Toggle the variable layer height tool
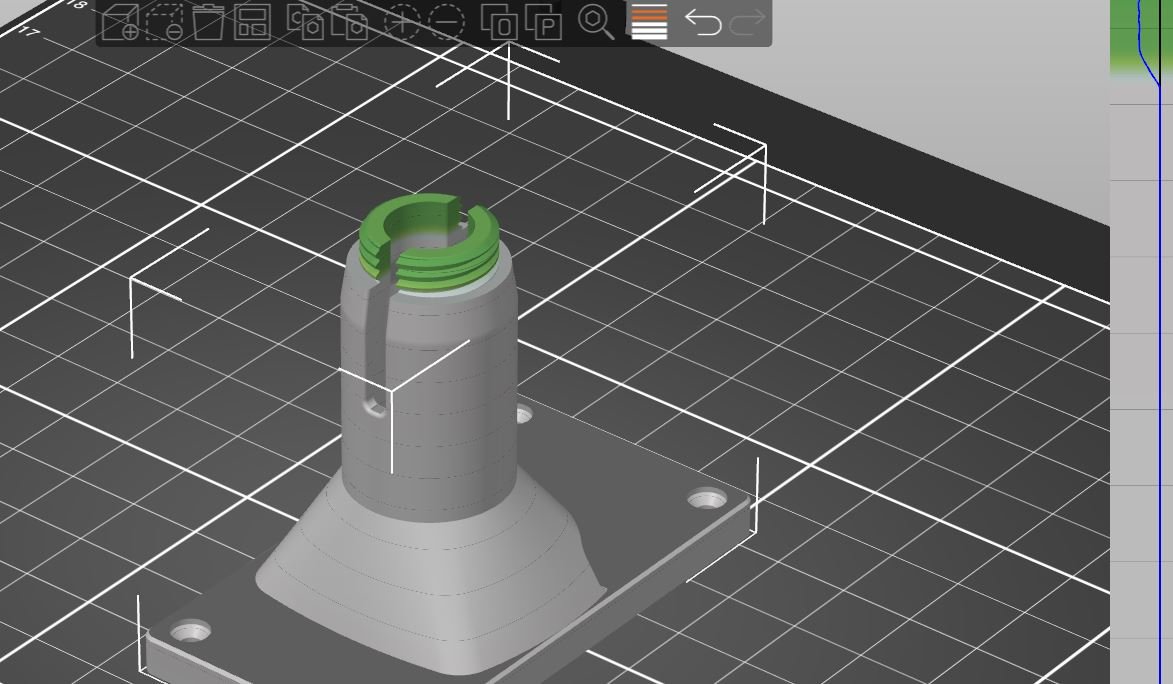 649,23
